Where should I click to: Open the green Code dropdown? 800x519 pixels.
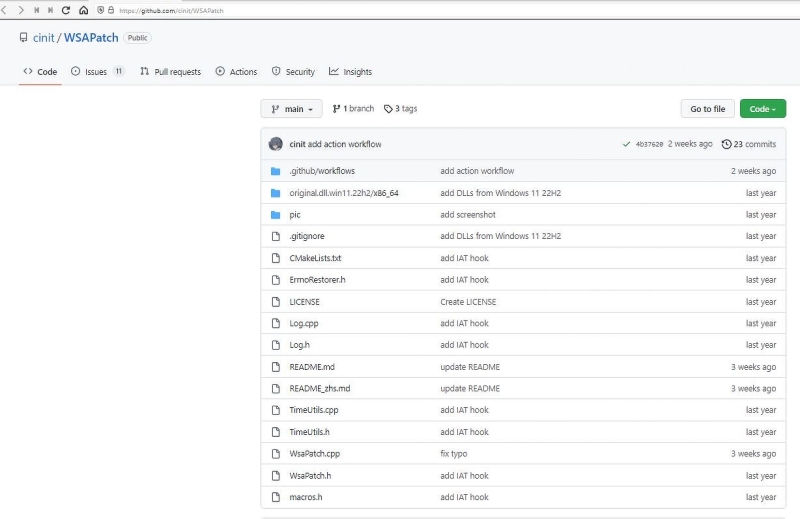(762, 109)
